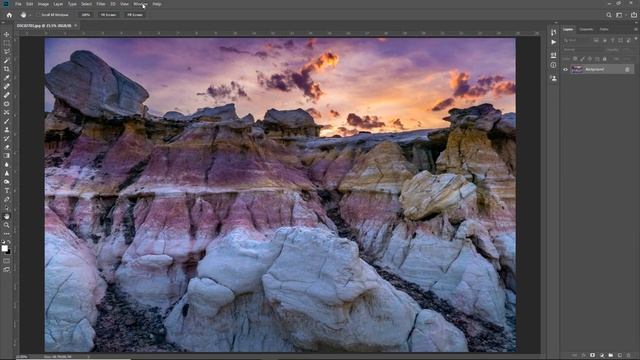Open the Window menu

140,4
